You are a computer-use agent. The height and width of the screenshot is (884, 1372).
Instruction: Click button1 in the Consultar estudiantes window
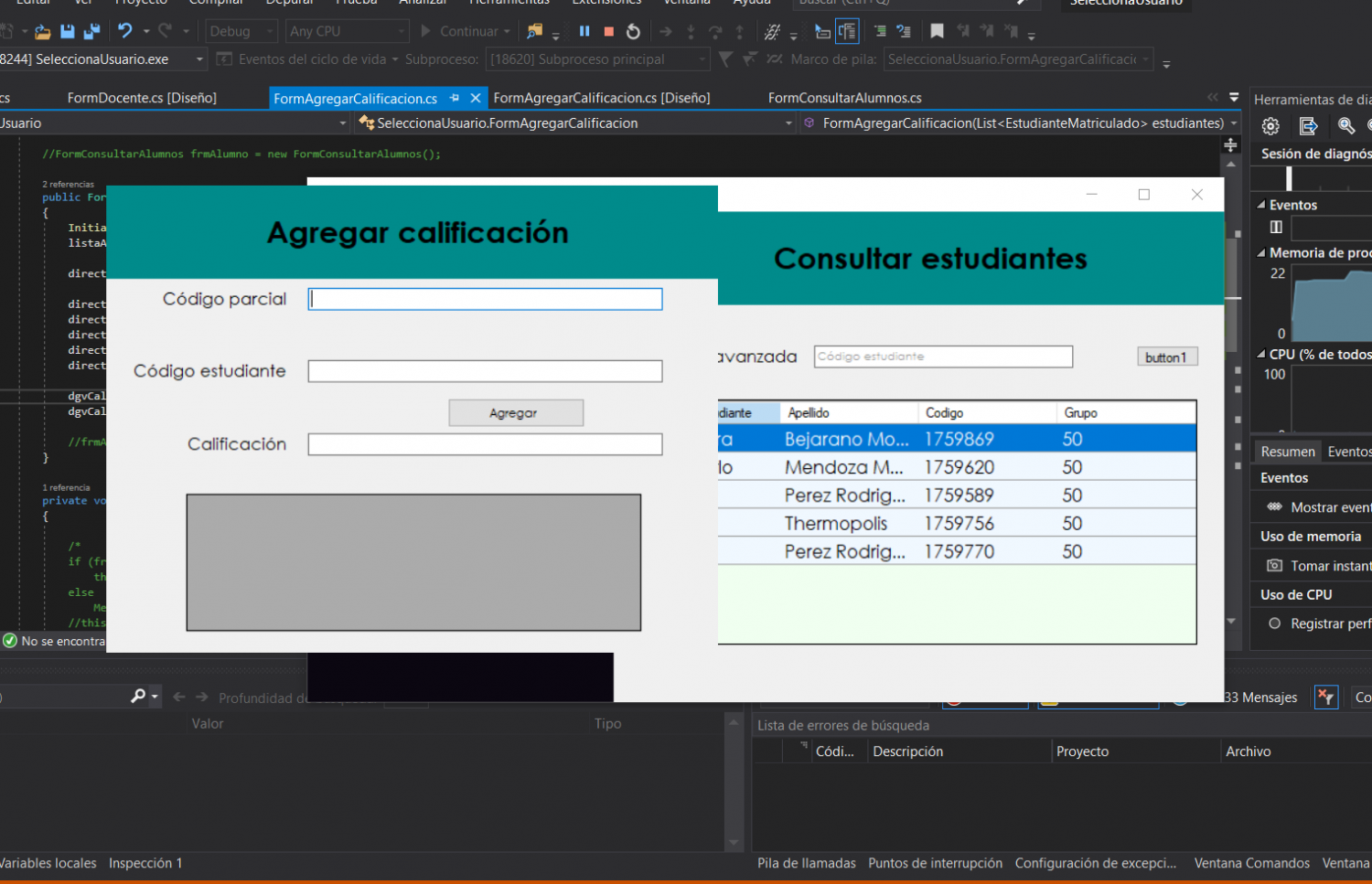click(1167, 357)
